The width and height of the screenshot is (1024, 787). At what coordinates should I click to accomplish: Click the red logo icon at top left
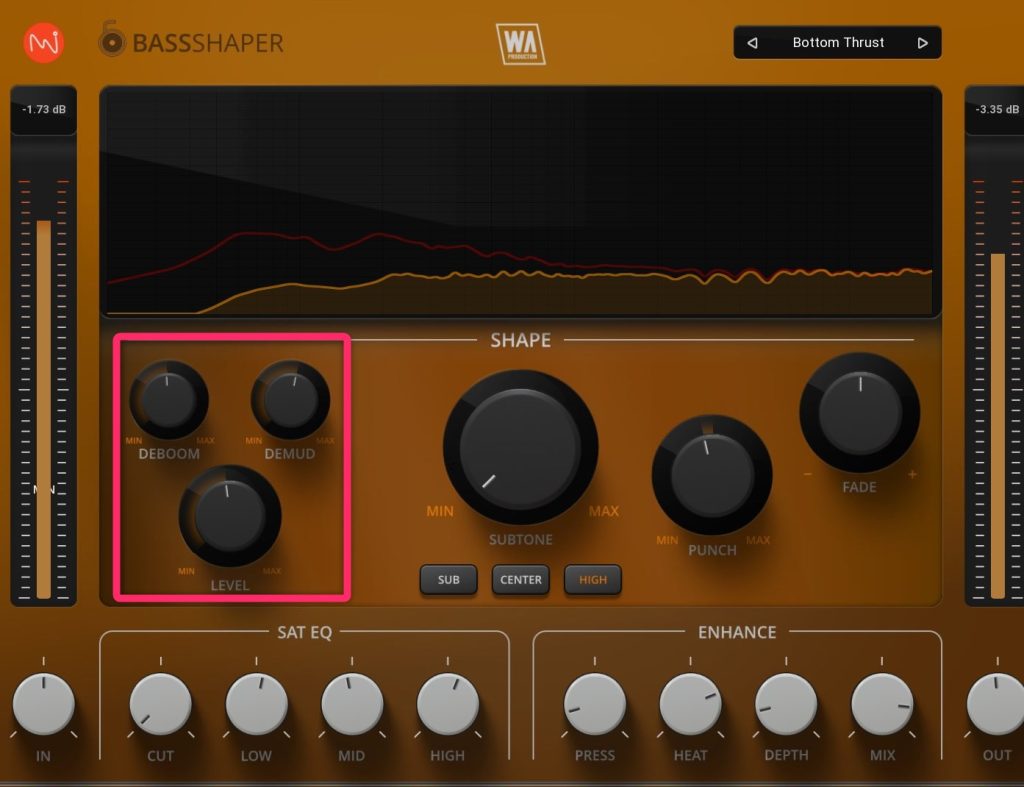click(x=43, y=44)
